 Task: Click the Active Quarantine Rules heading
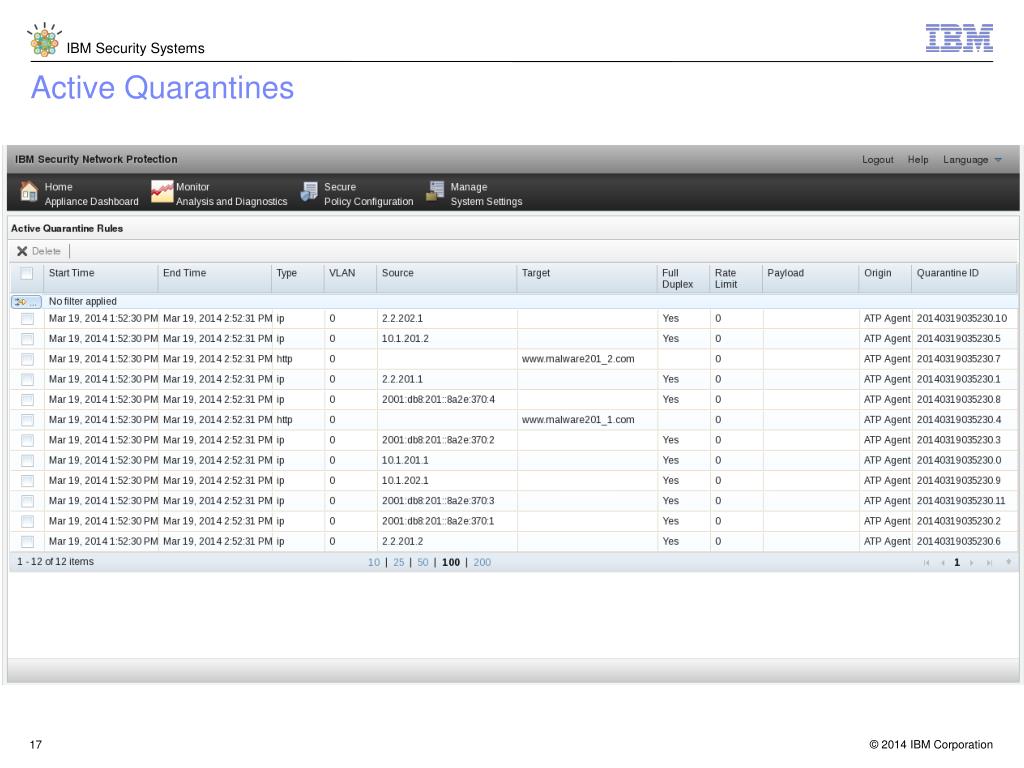point(67,229)
